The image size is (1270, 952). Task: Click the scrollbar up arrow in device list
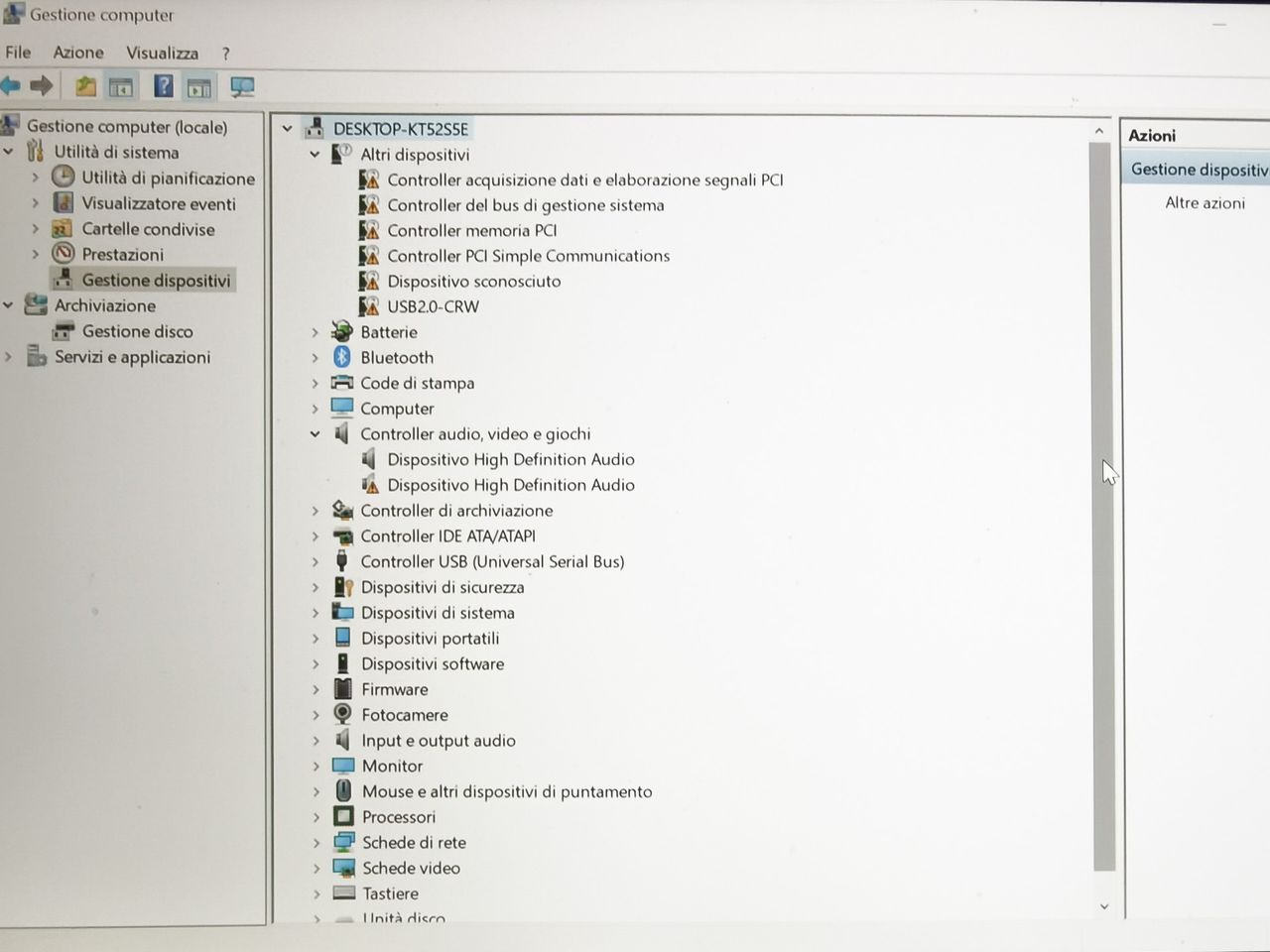(x=1099, y=130)
